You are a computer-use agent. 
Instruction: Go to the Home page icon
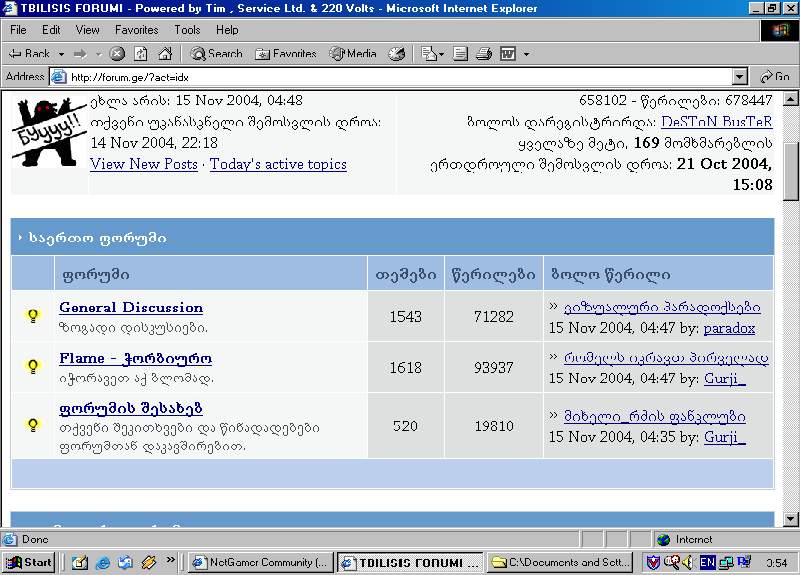pos(164,54)
